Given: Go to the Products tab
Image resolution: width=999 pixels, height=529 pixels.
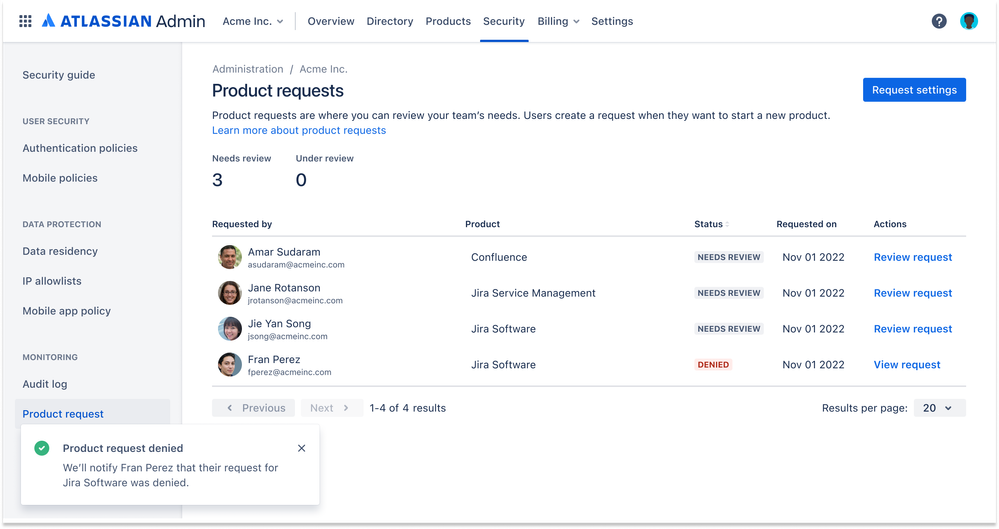Looking at the screenshot, I should (448, 21).
